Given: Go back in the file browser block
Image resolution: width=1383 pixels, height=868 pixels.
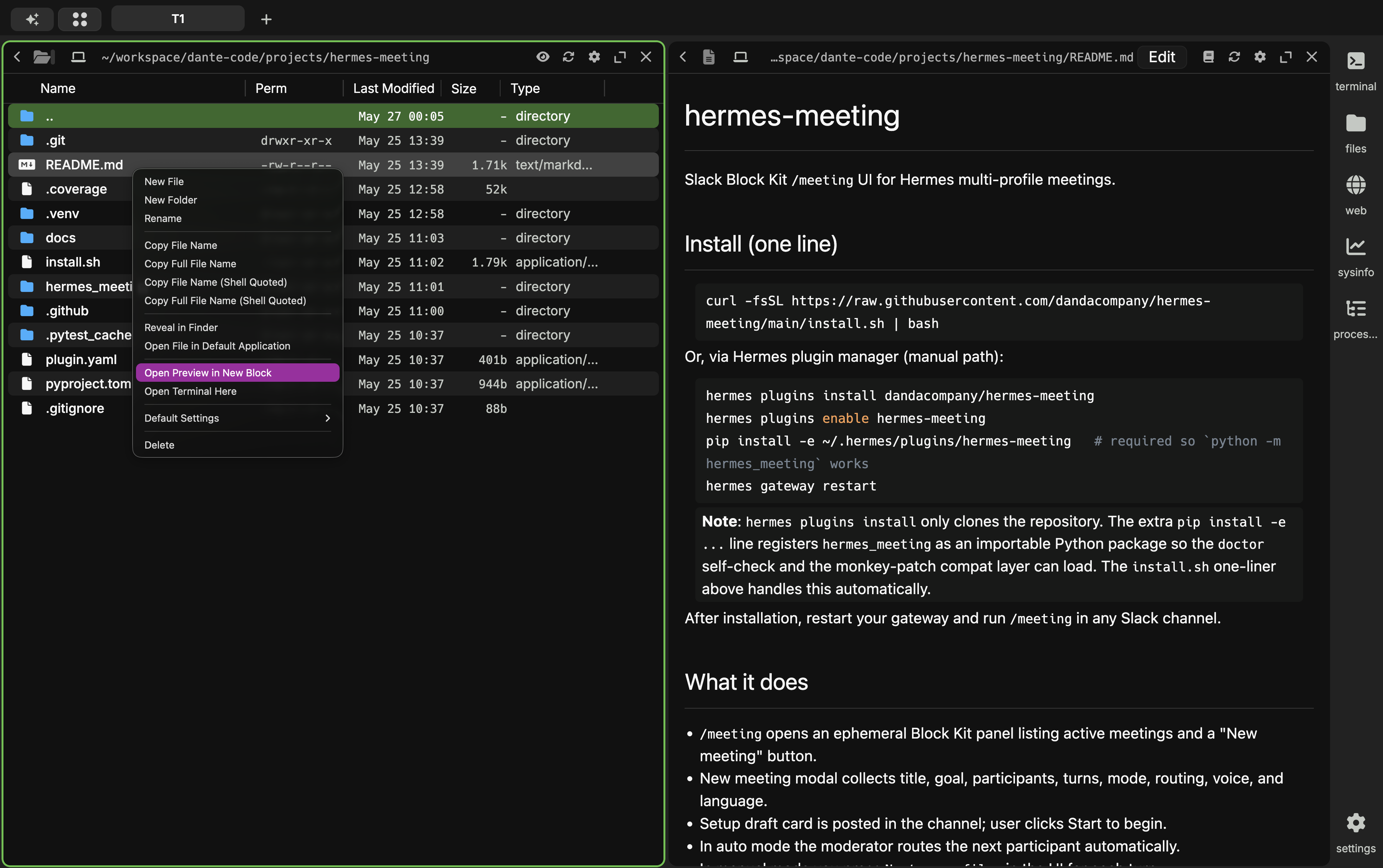Looking at the screenshot, I should 17,57.
